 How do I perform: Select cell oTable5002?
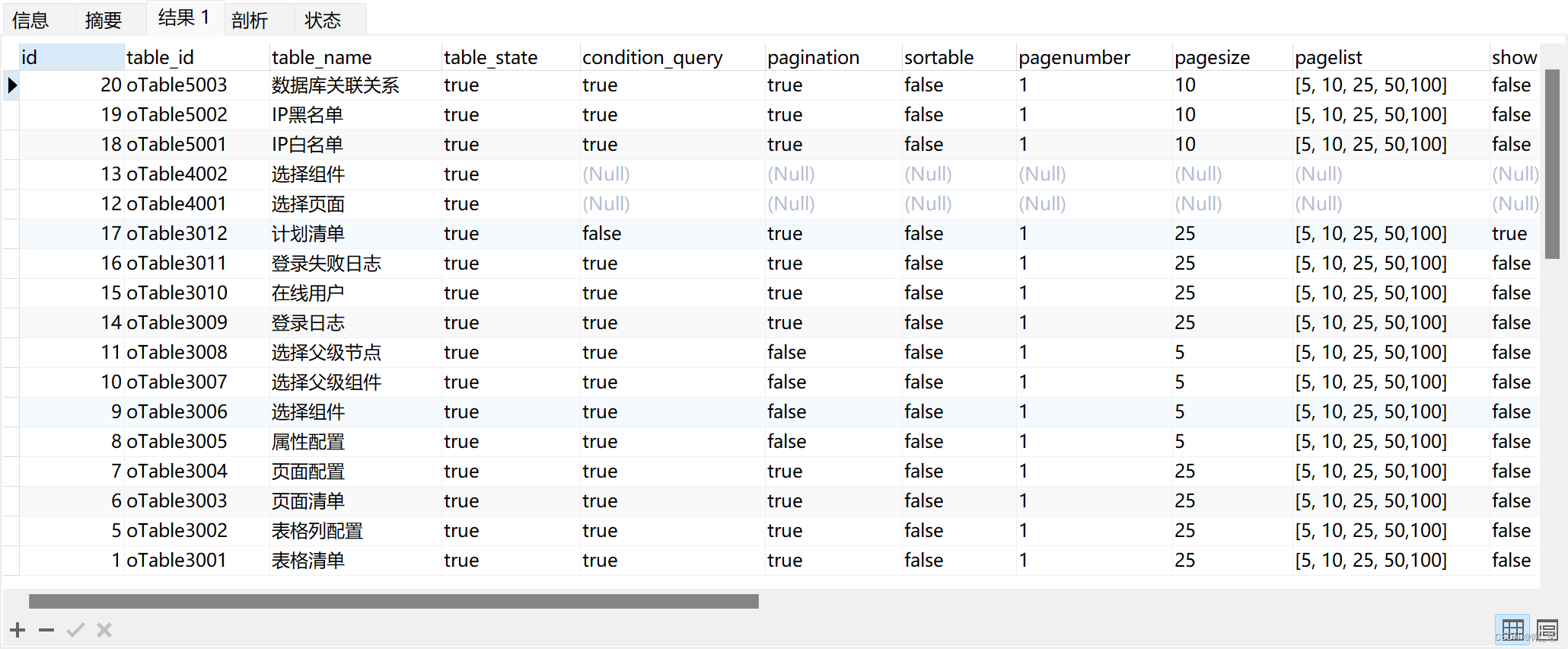click(196, 114)
